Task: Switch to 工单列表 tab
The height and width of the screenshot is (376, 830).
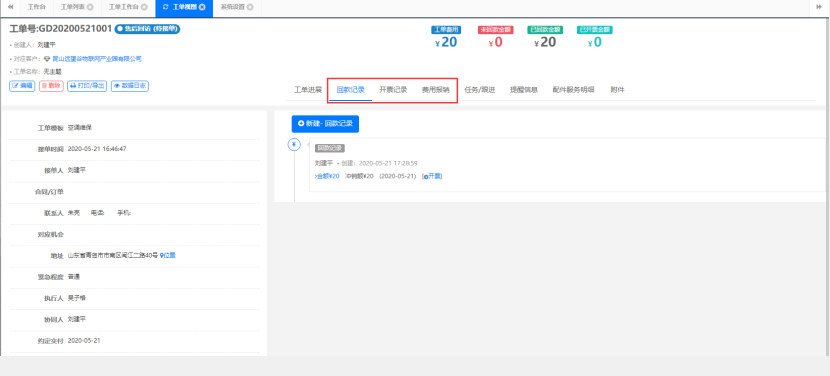Action: [73, 7]
